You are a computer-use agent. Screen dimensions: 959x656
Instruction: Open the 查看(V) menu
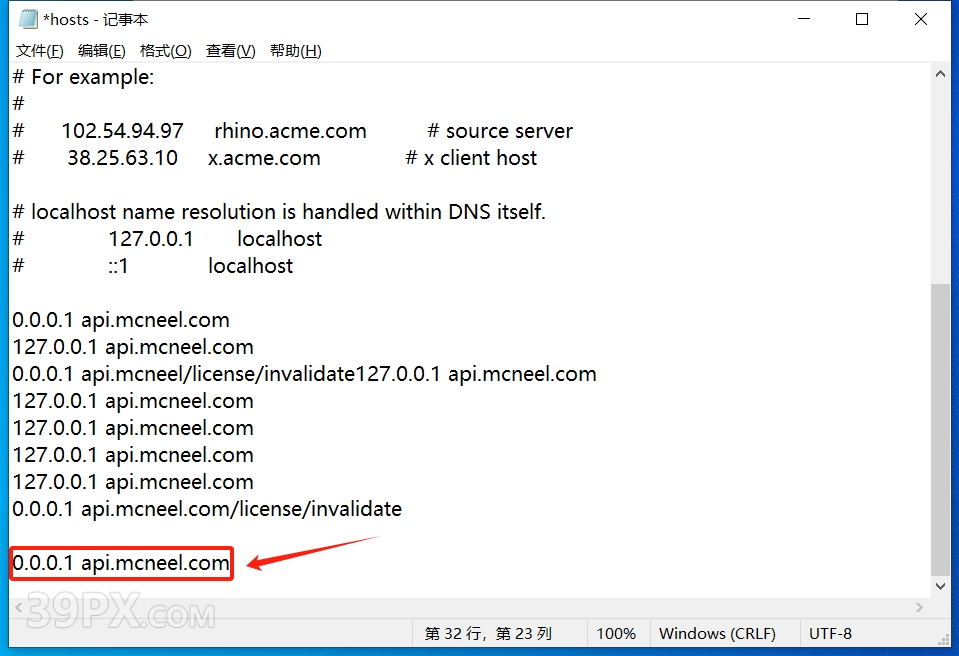point(231,51)
